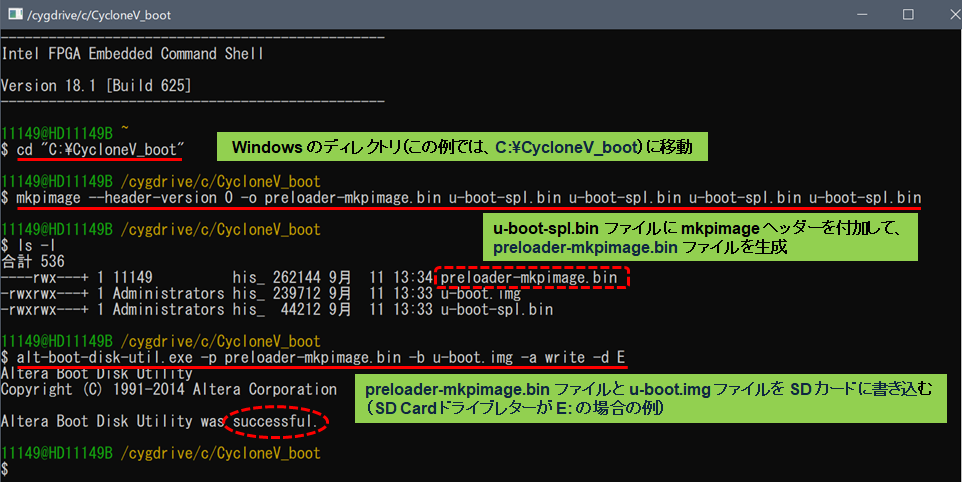The height and width of the screenshot is (482, 962).
Task: Click the 'ls -l' command
Action: pyautogui.click(x=28, y=245)
